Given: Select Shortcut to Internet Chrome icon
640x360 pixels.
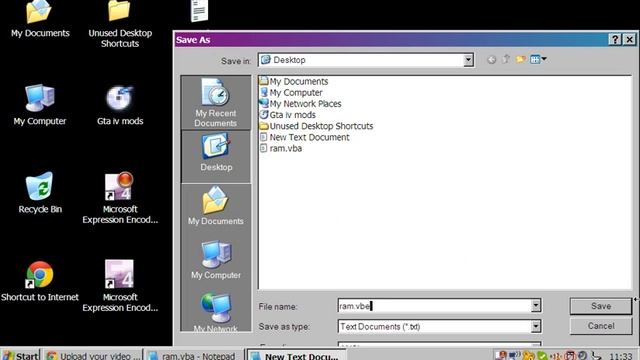Looking at the screenshot, I should pos(40,282).
